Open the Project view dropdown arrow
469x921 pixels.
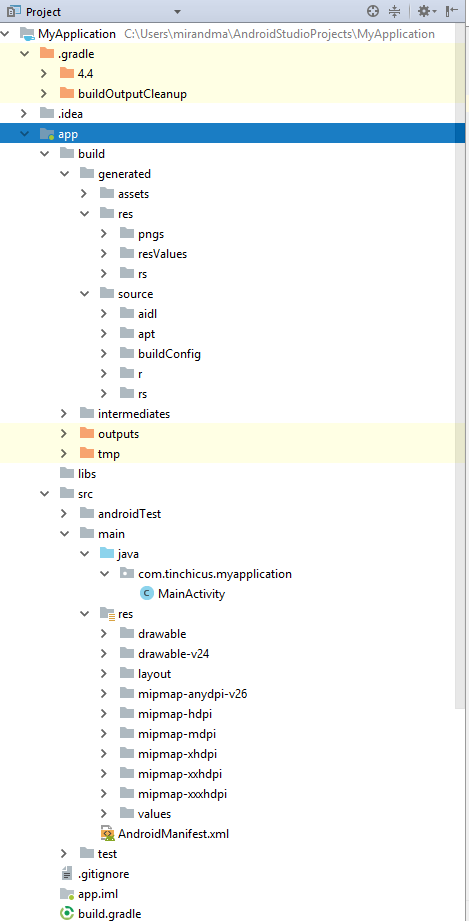(177, 11)
